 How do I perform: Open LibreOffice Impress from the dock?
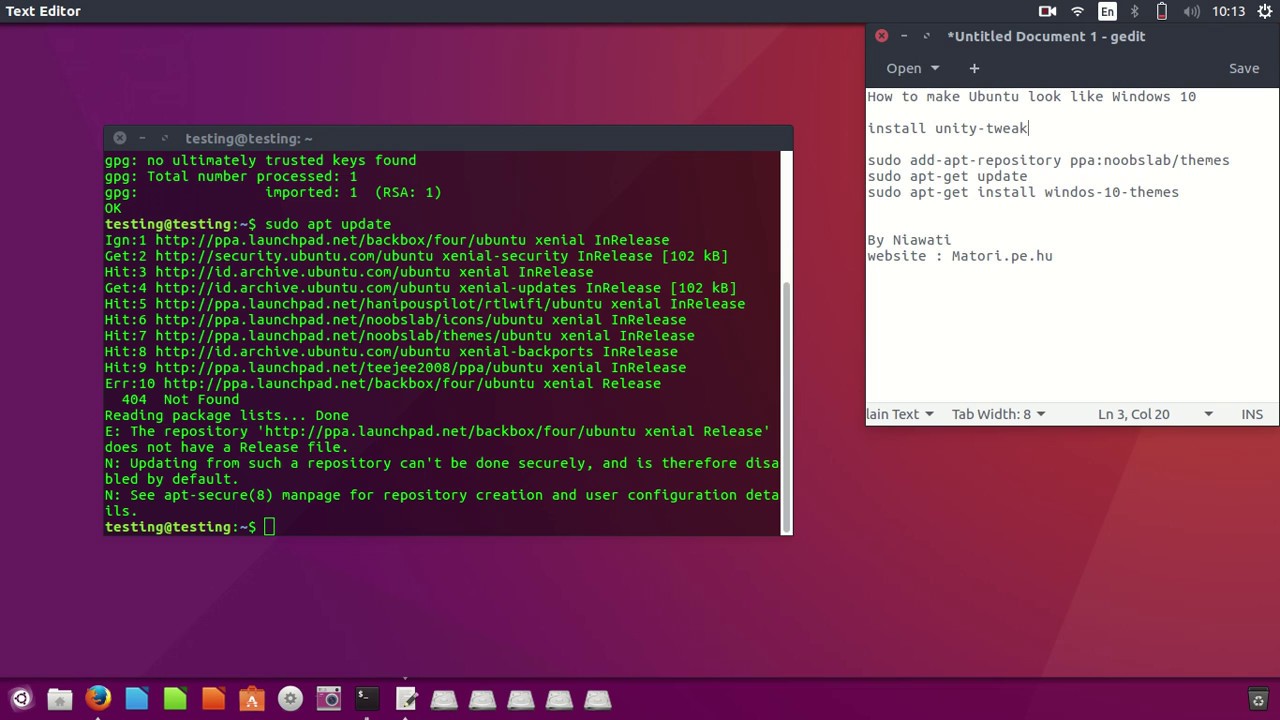[x=213, y=699]
